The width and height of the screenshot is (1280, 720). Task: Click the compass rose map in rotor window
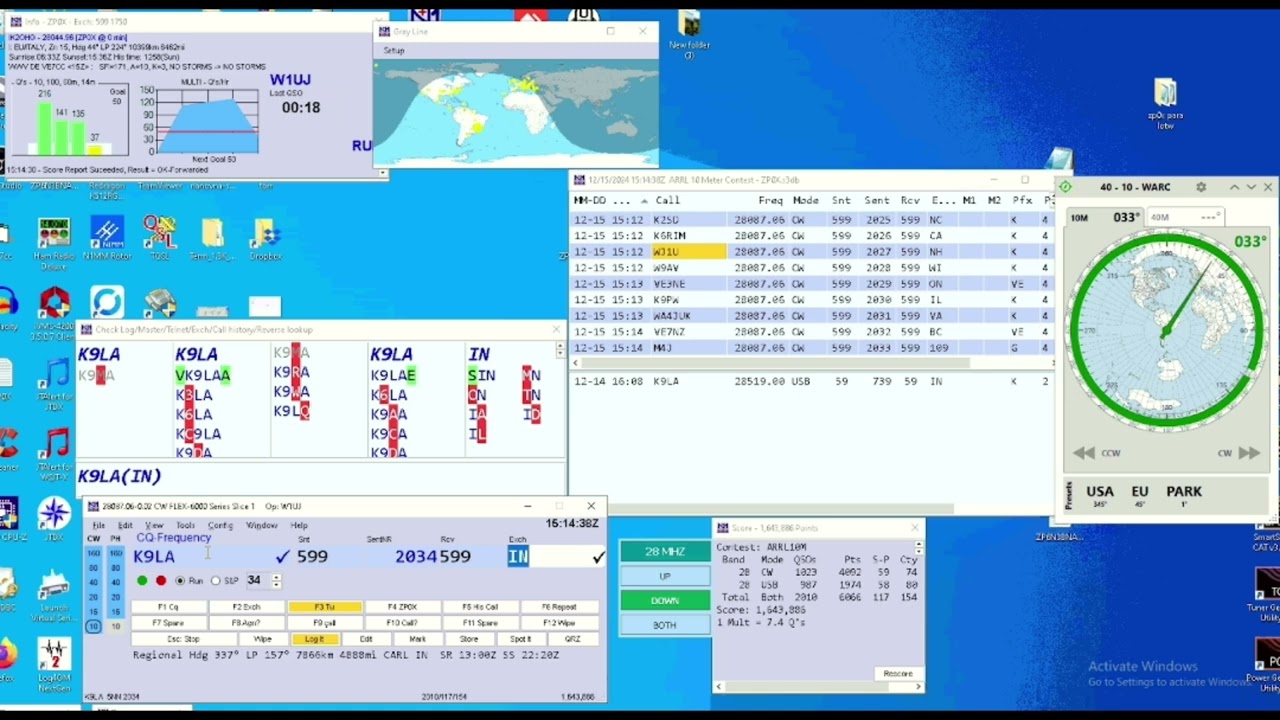coord(1165,332)
